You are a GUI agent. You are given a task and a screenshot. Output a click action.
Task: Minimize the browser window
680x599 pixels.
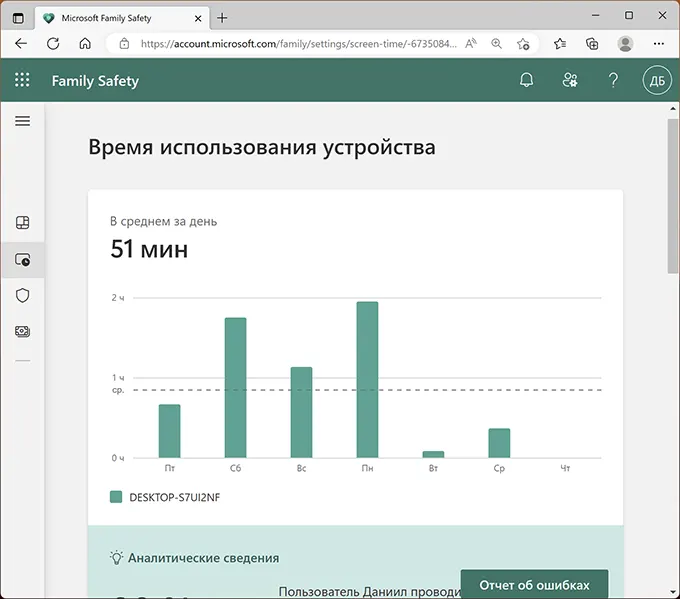[596, 15]
